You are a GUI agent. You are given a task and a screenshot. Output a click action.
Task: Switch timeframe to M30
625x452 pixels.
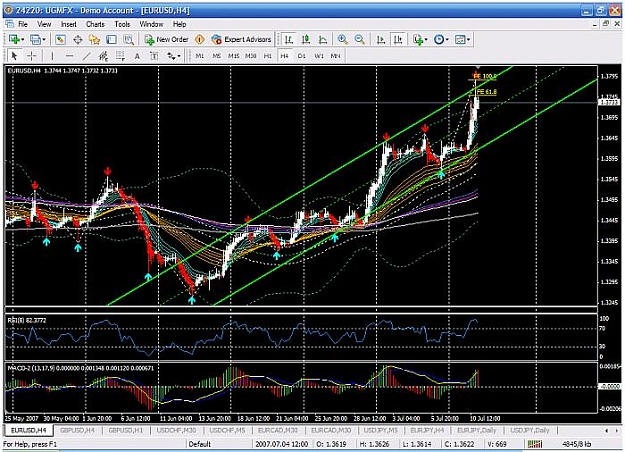click(x=251, y=56)
